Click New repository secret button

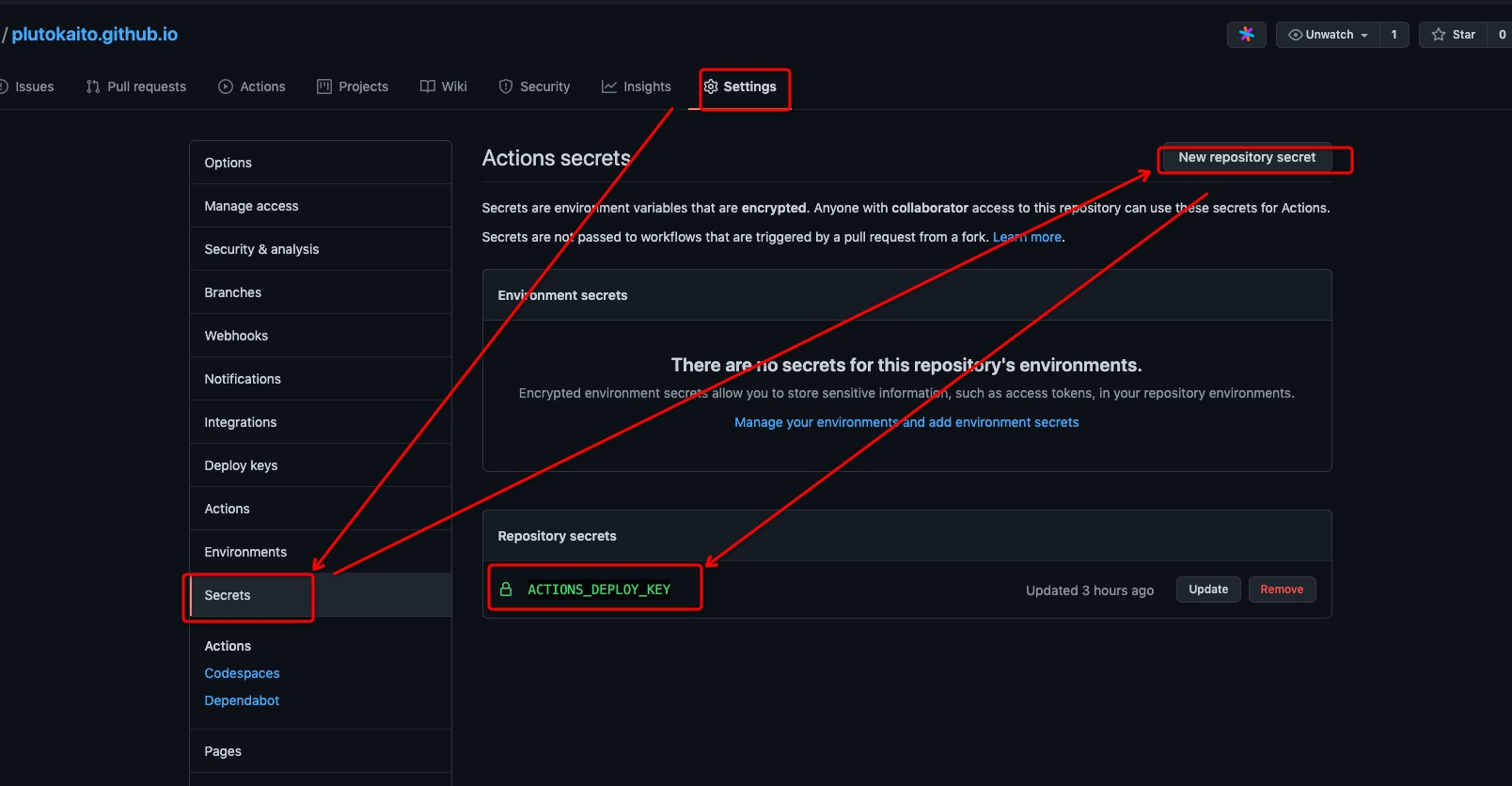click(x=1247, y=158)
